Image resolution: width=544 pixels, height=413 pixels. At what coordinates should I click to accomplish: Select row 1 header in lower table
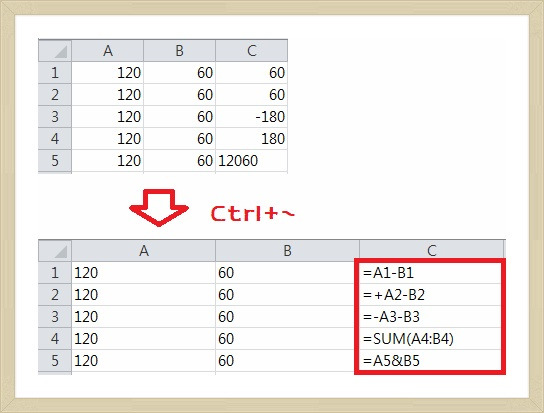pyautogui.click(x=55, y=272)
